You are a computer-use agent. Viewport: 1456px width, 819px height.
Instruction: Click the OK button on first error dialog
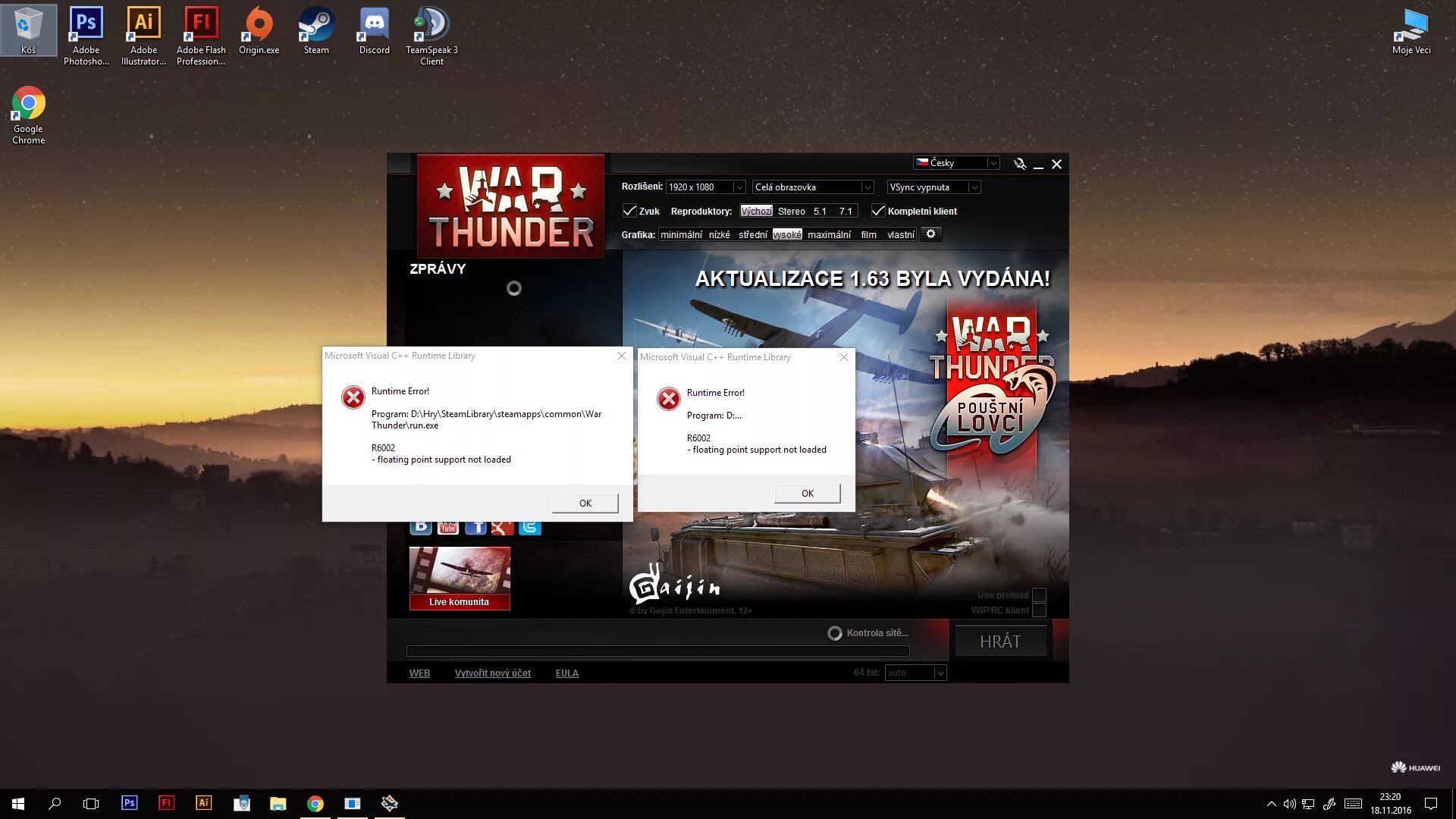[x=585, y=502]
